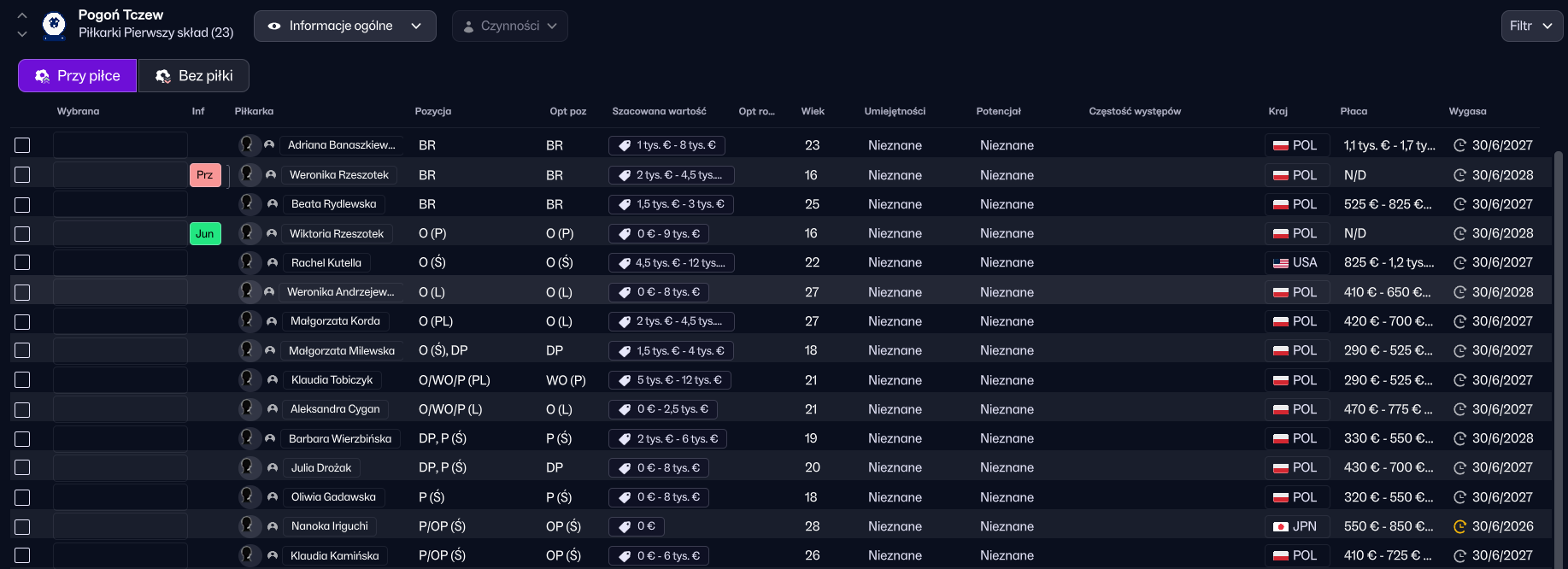
Task: Tick the checkbox for Adriana Banaszkiewicz
Action: 22,145
